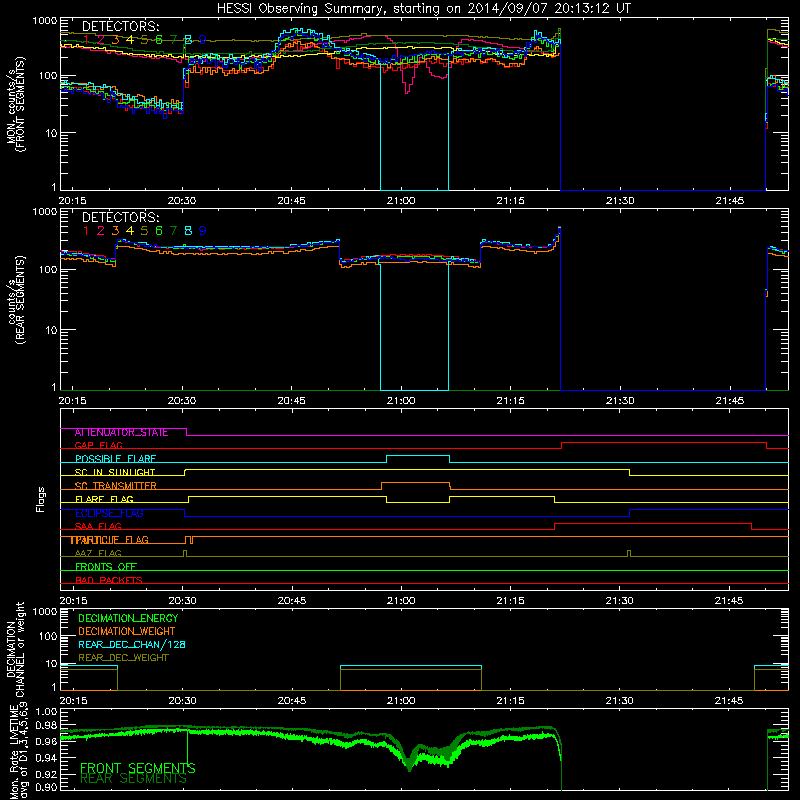Select dark green detector 7 in the rear segments legend
This screenshot has height=800, width=800.
[173, 231]
